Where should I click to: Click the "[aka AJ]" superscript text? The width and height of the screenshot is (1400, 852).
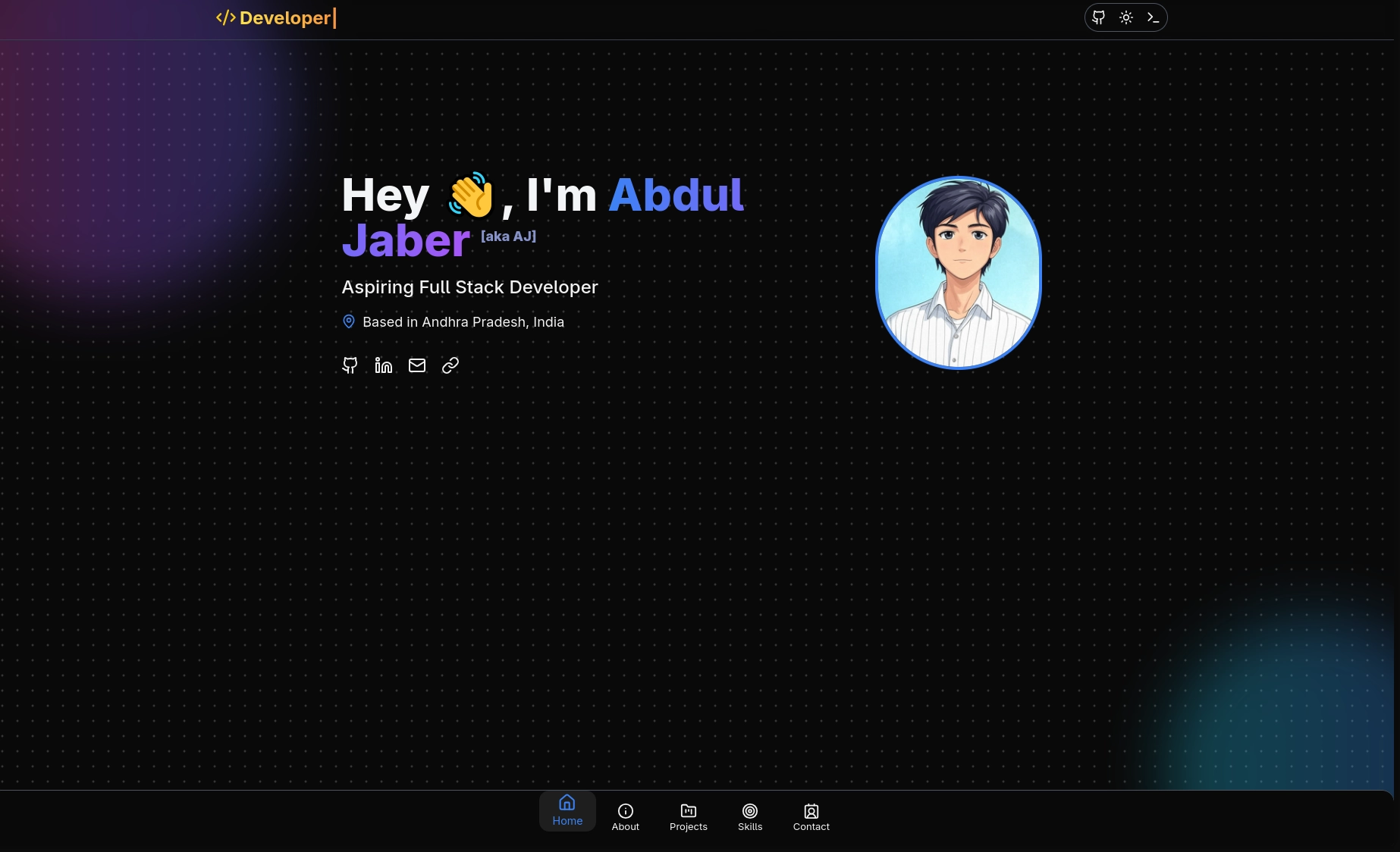[x=508, y=236]
